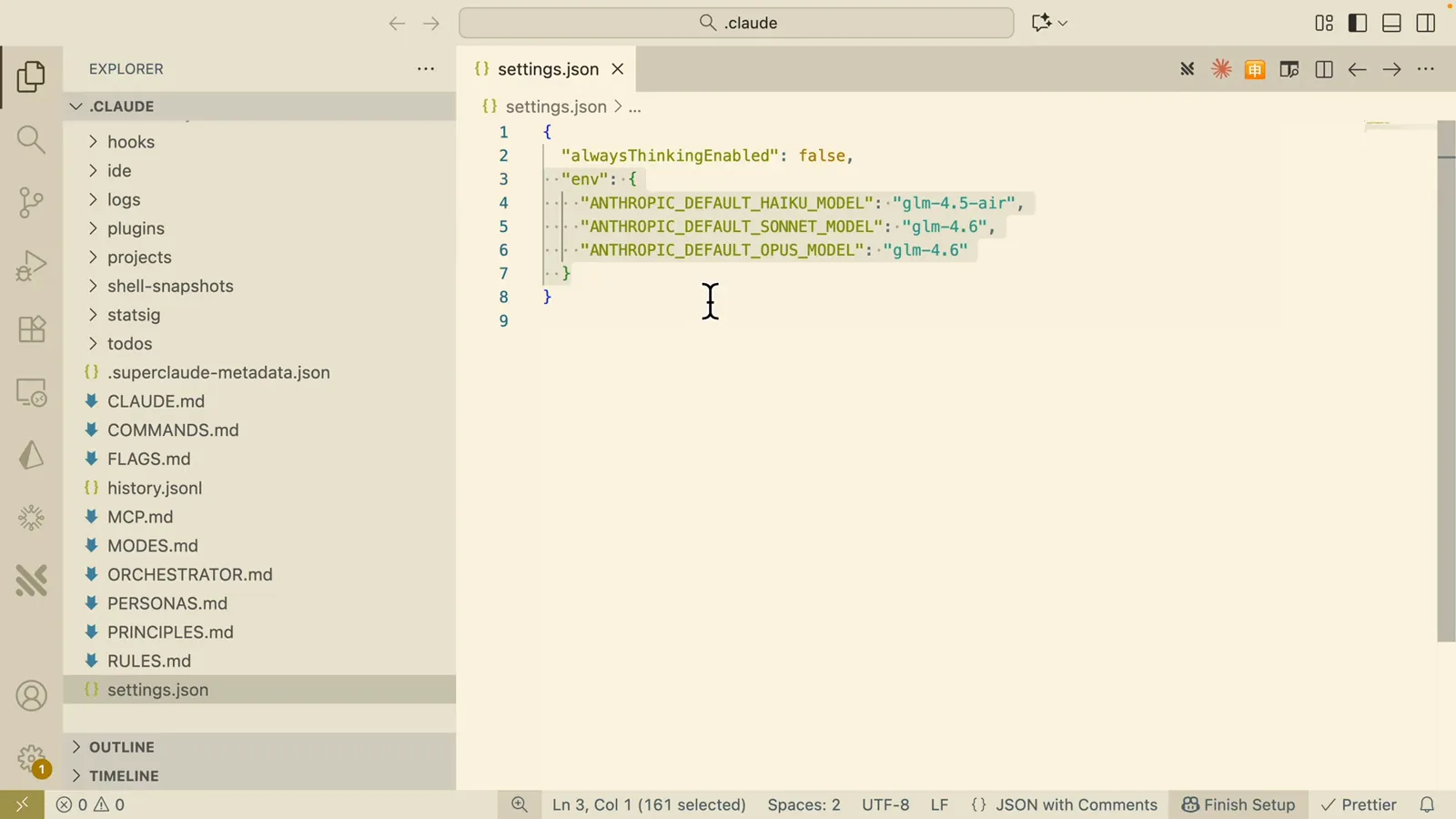Image resolution: width=1456 pixels, height=819 pixels.
Task: Open ORCHESTRATOR.md file
Action: click(x=259, y=574)
